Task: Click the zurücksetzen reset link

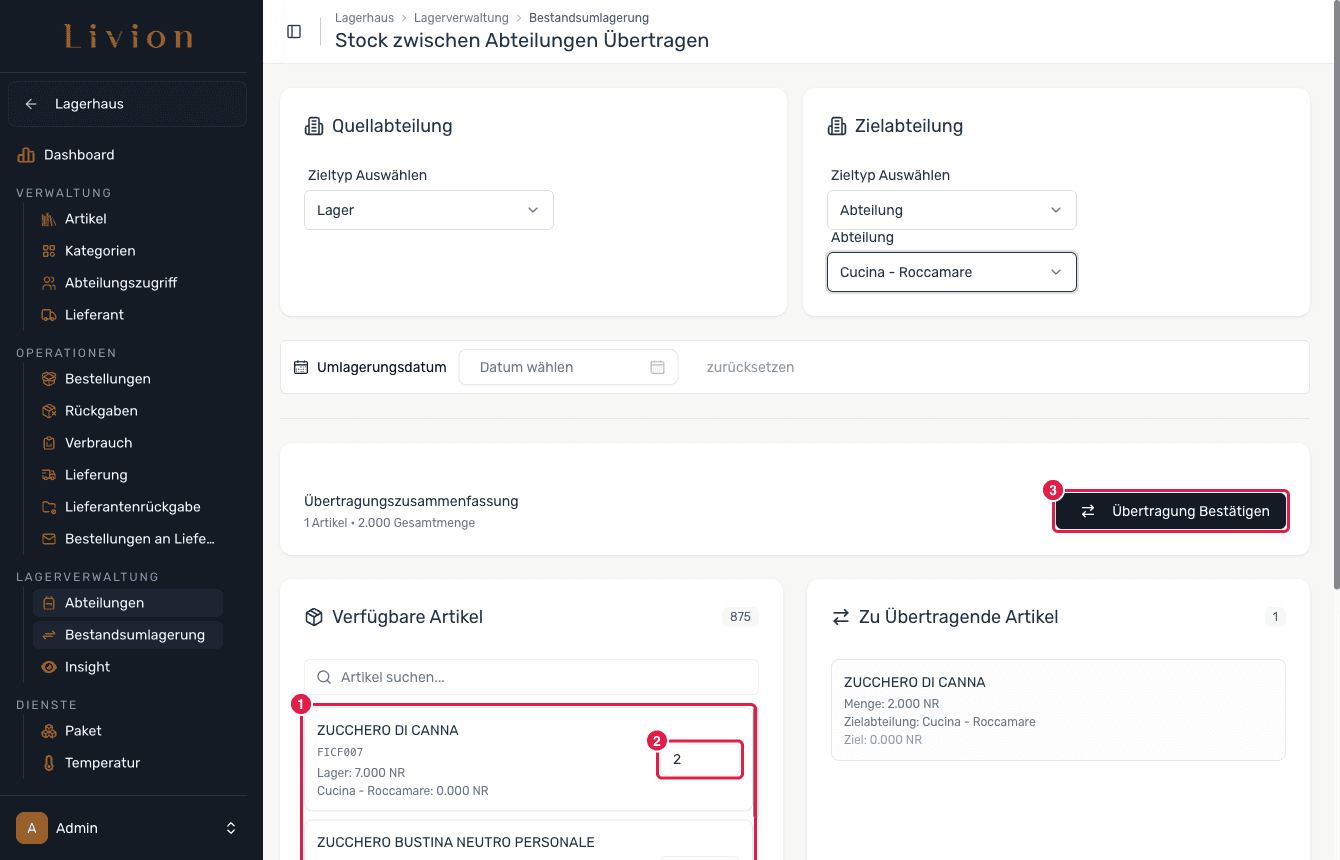Action: pyautogui.click(x=750, y=367)
